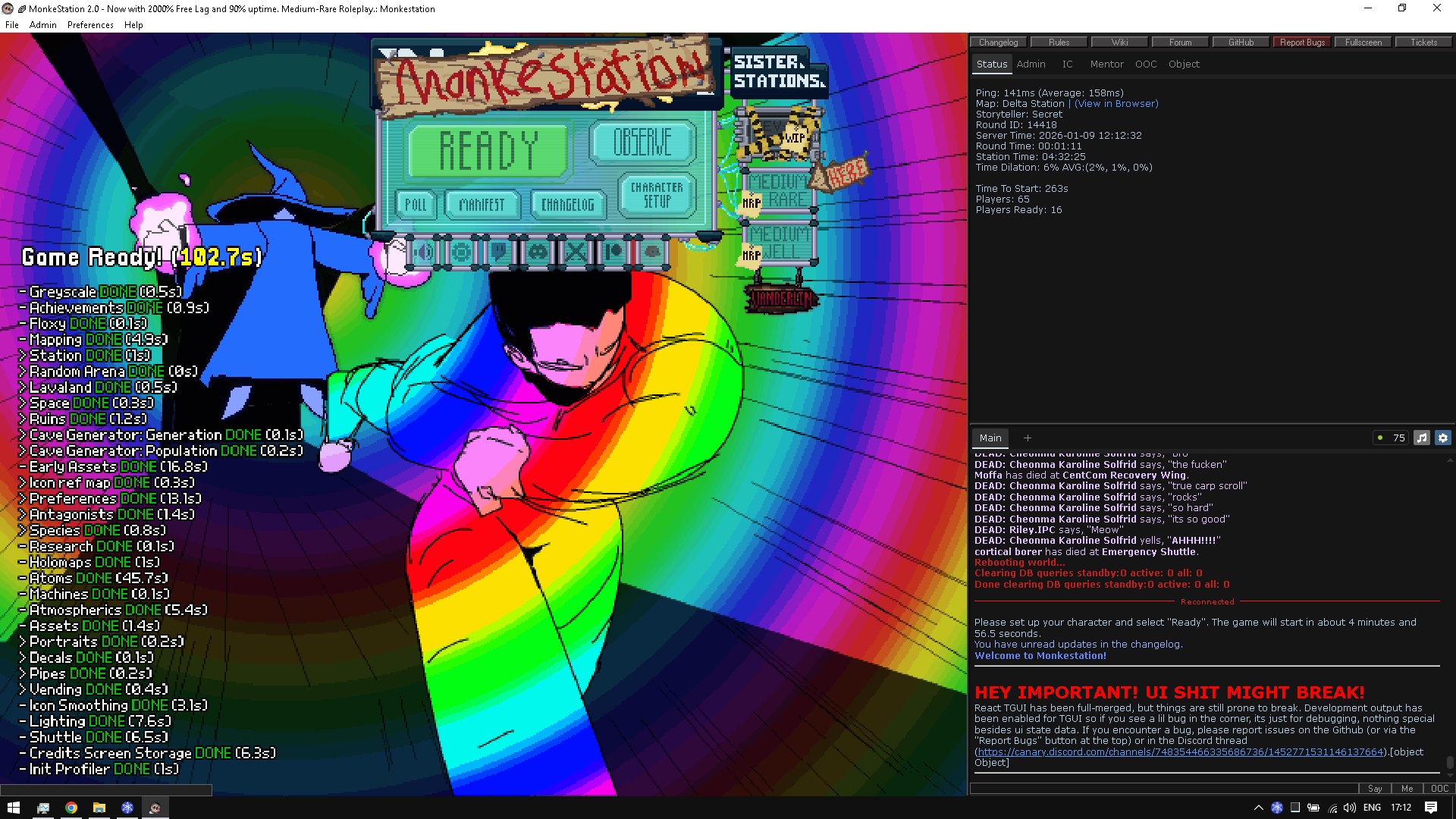
Task: Add a new chat tab with plus
Action: point(1028,438)
